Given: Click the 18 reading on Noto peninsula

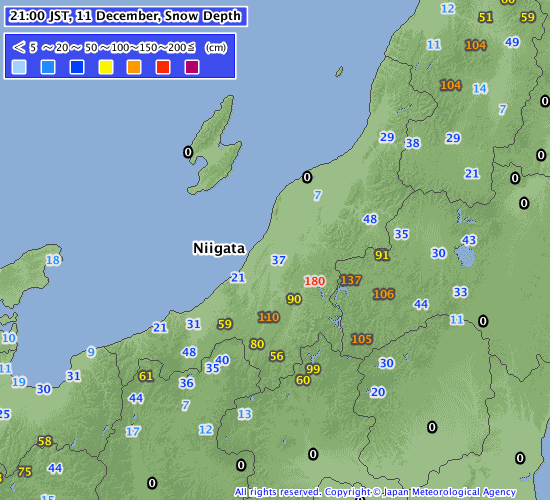Looking at the screenshot, I should [53, 260].
